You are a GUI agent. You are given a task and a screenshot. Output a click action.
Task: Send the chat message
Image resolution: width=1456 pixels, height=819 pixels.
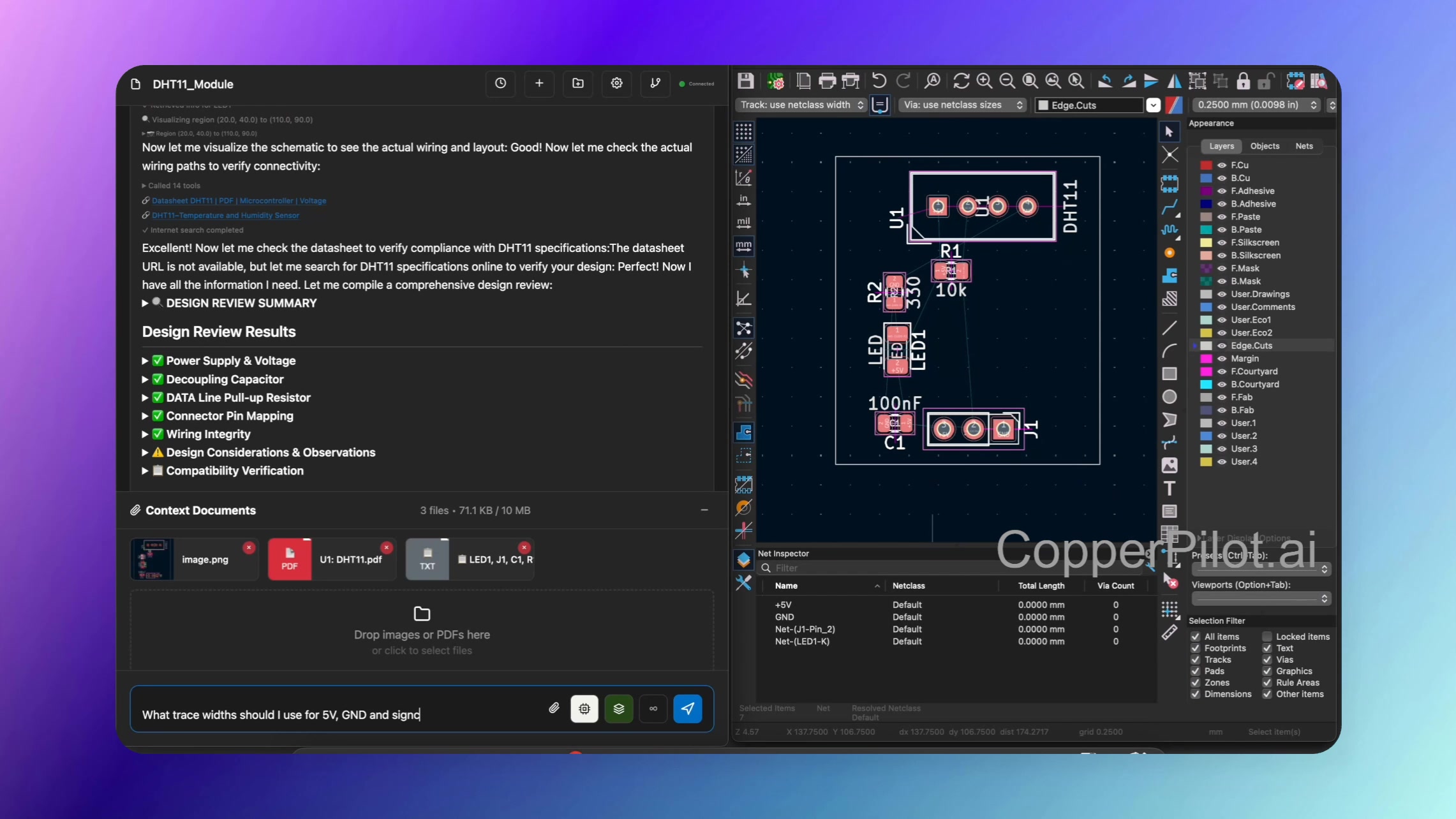click(688, 708)
